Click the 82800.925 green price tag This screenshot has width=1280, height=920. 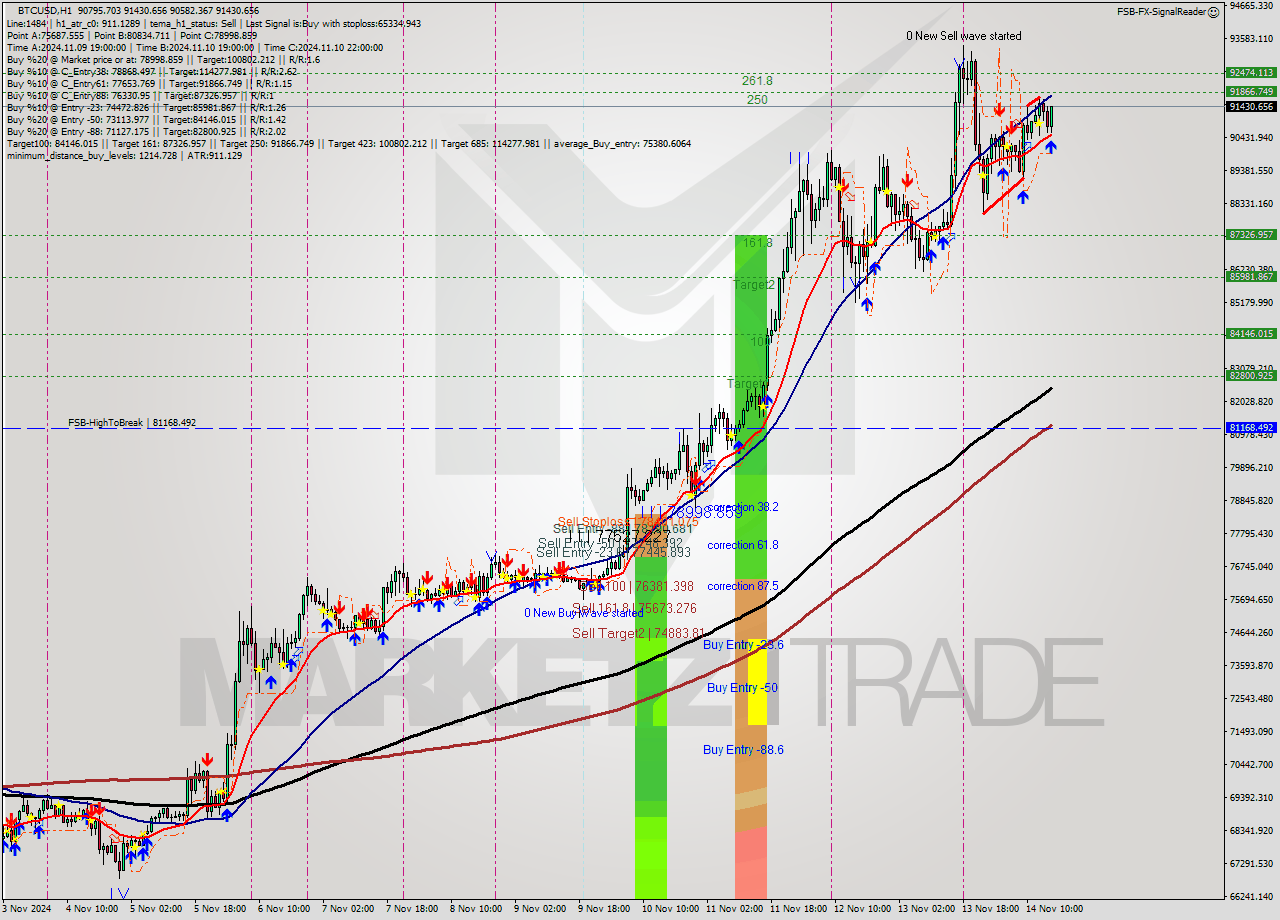pyautogui.click(x=1251, y=376)
